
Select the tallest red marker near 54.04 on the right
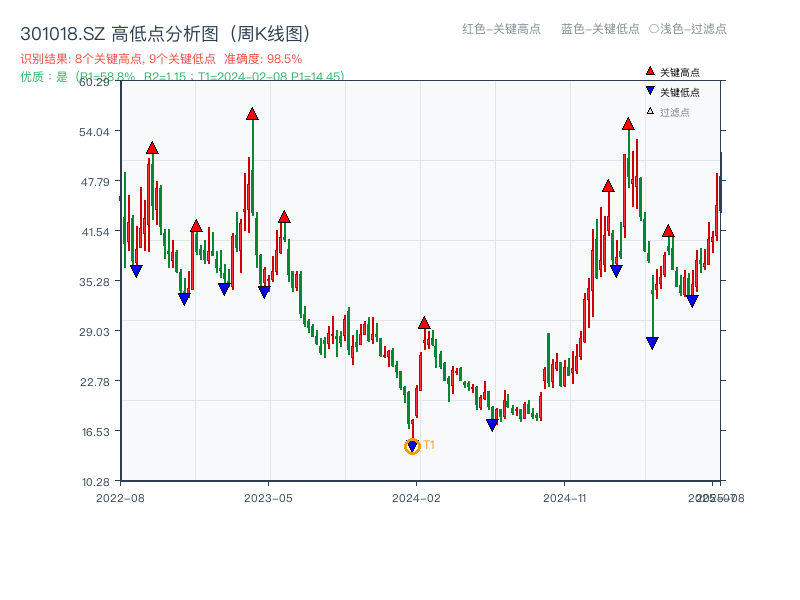click(x=627, y=125)
